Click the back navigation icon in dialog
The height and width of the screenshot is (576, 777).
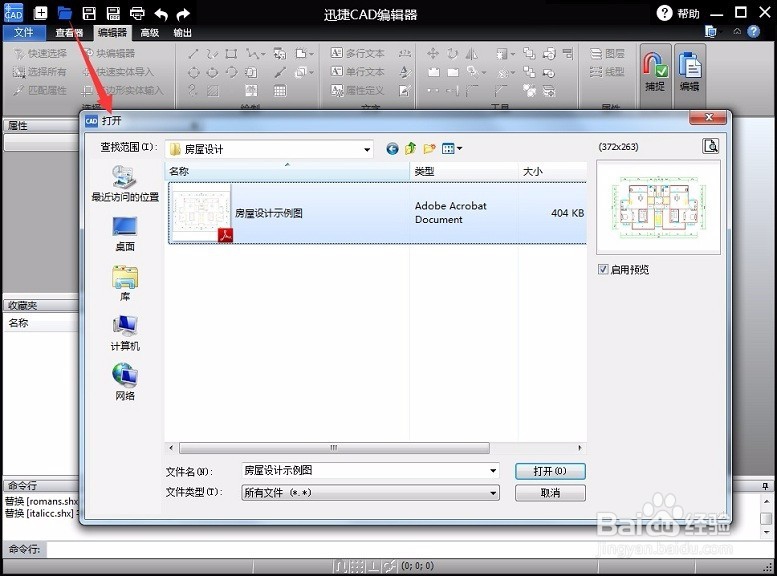pyautogui.click(x=392, y=149)
